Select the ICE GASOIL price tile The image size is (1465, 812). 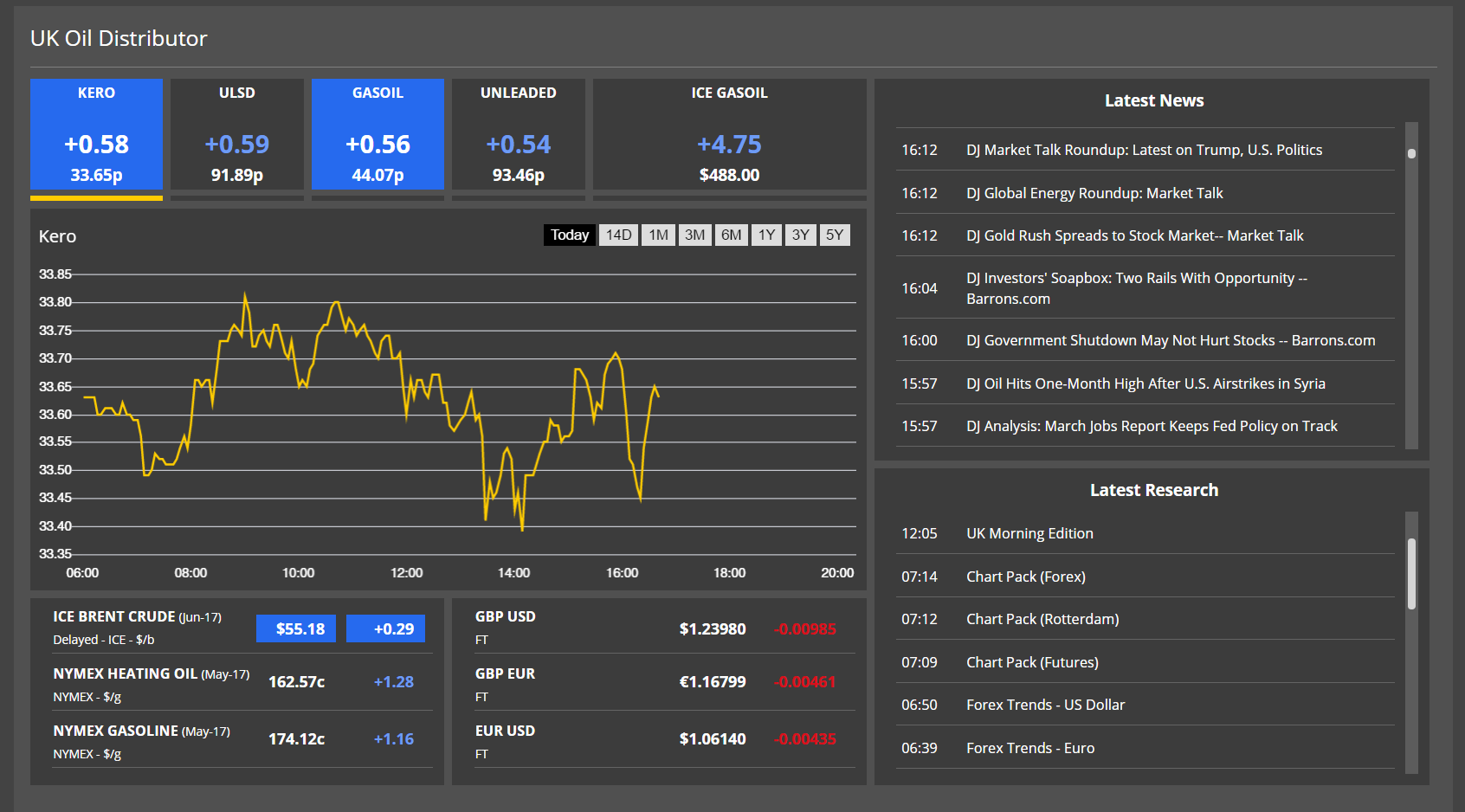729,134
